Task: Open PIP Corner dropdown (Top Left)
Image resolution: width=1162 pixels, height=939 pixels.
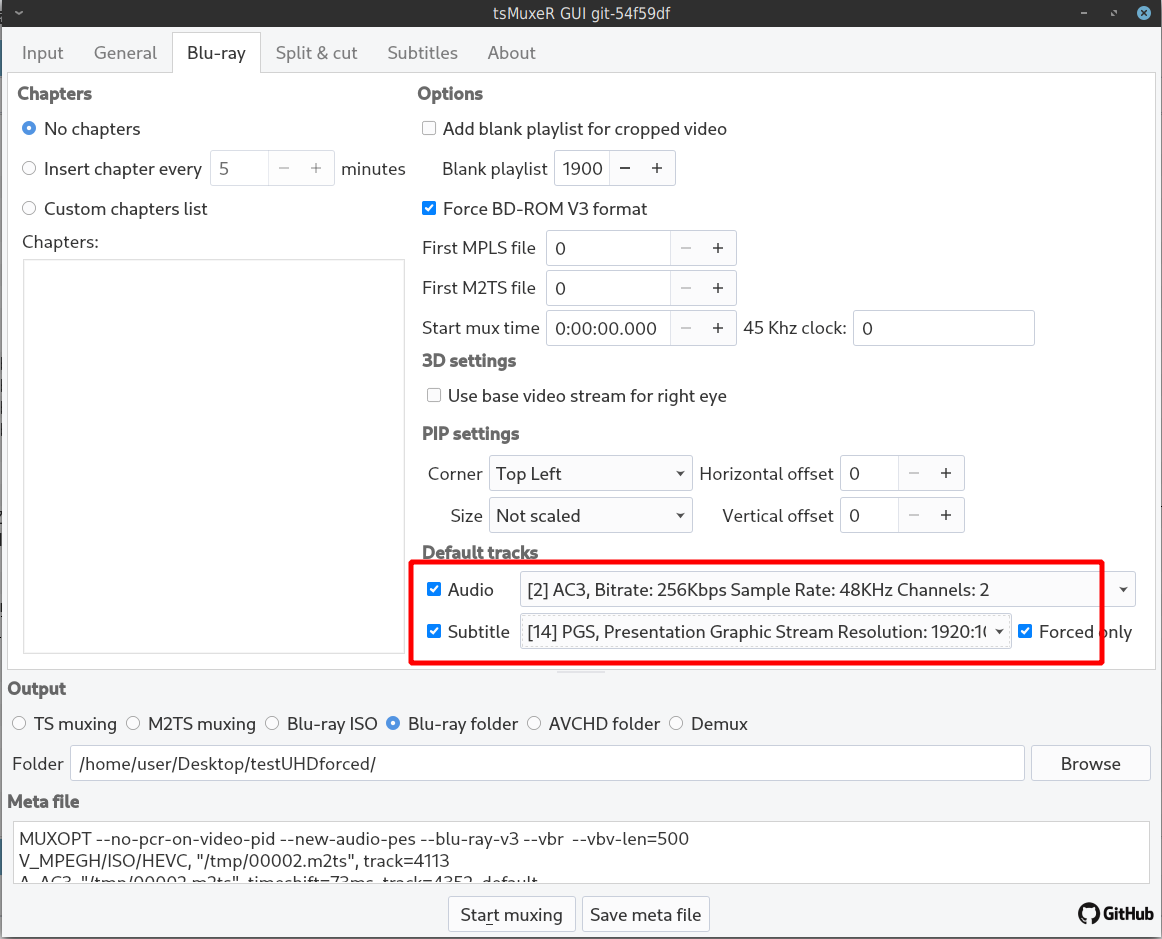Action: tap(591, 474)
